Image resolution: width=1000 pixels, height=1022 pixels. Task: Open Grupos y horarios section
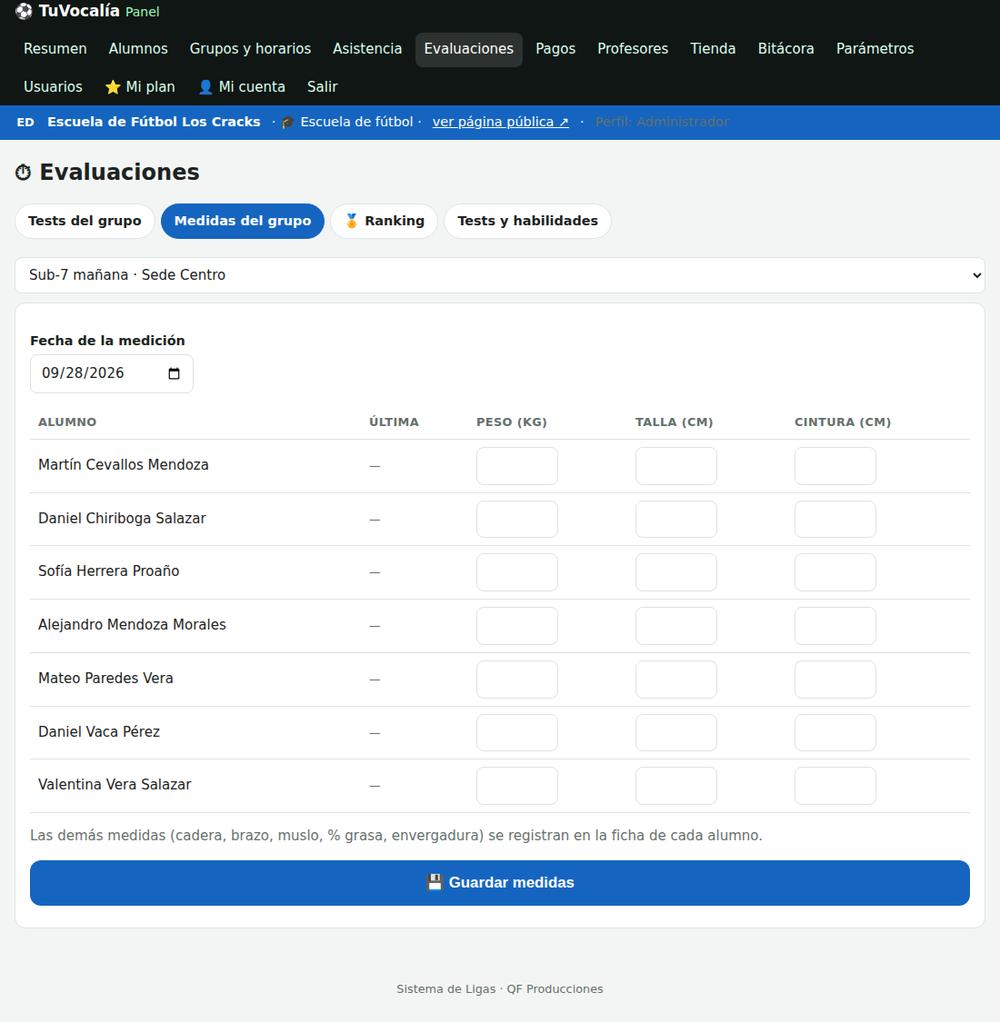[250, 49]
